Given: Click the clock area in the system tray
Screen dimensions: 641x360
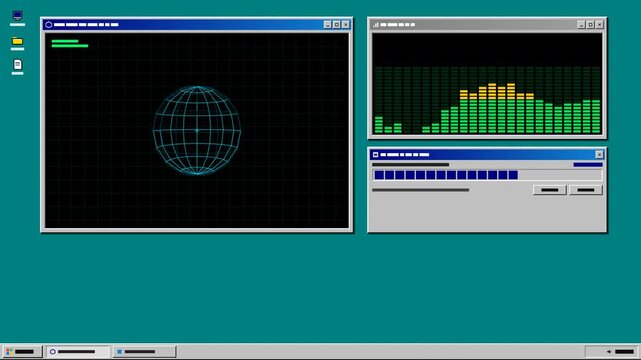Looking at the screenshot, I should point(624,351).
